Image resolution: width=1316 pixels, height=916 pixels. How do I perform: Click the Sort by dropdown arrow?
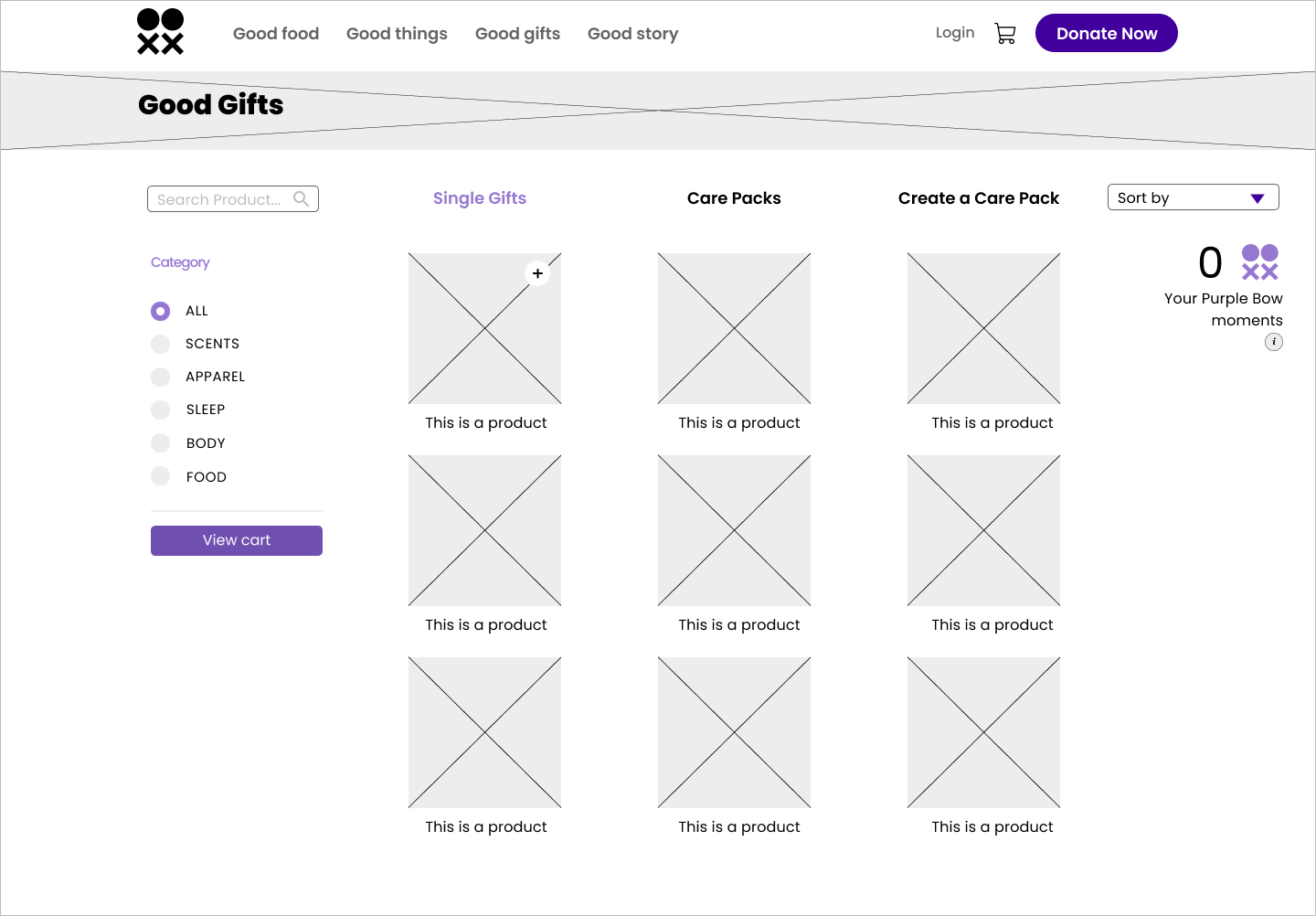coord(1257,198)
